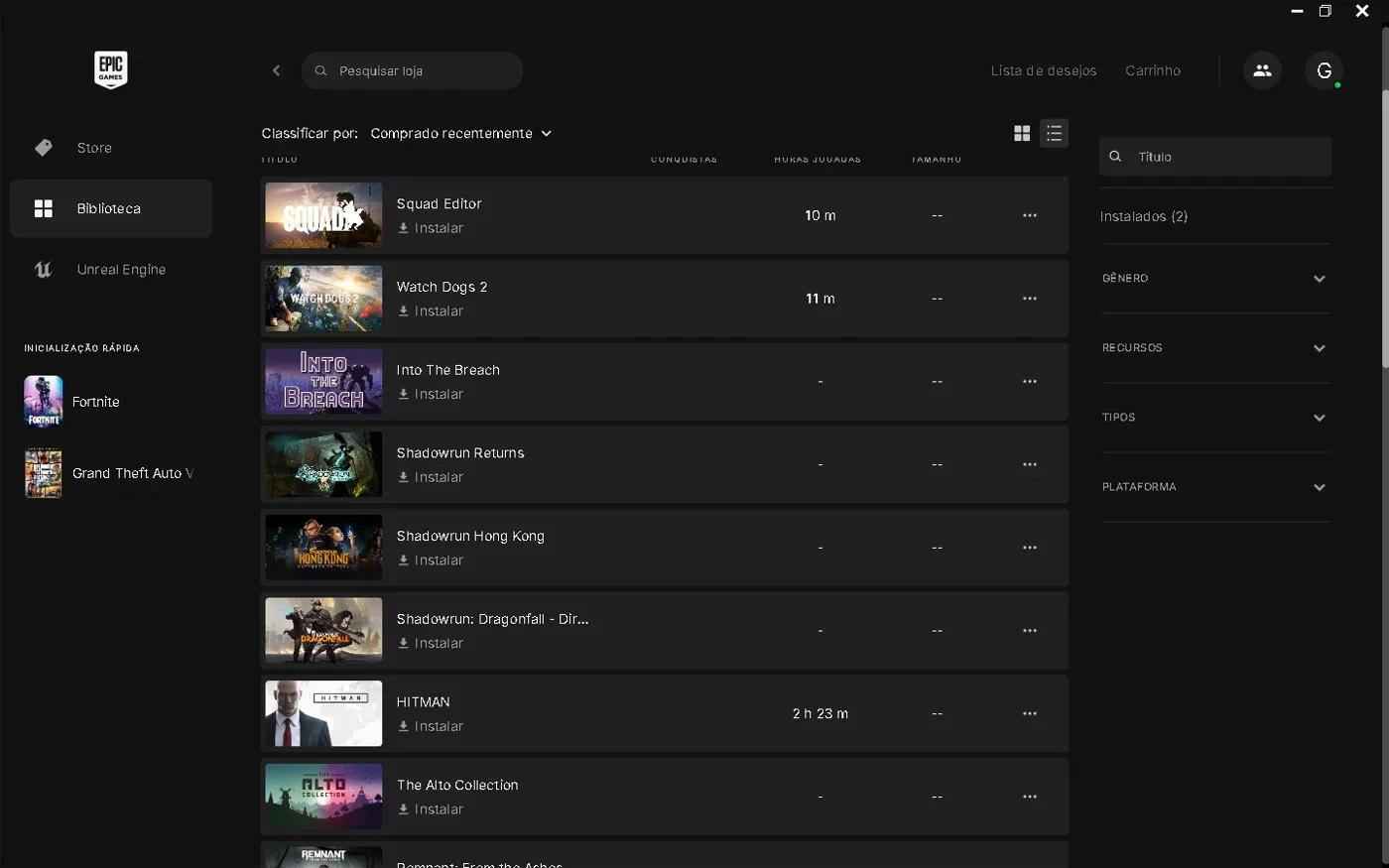
Task: Expand the Plataforma filter
Action: click(1214, 487)
